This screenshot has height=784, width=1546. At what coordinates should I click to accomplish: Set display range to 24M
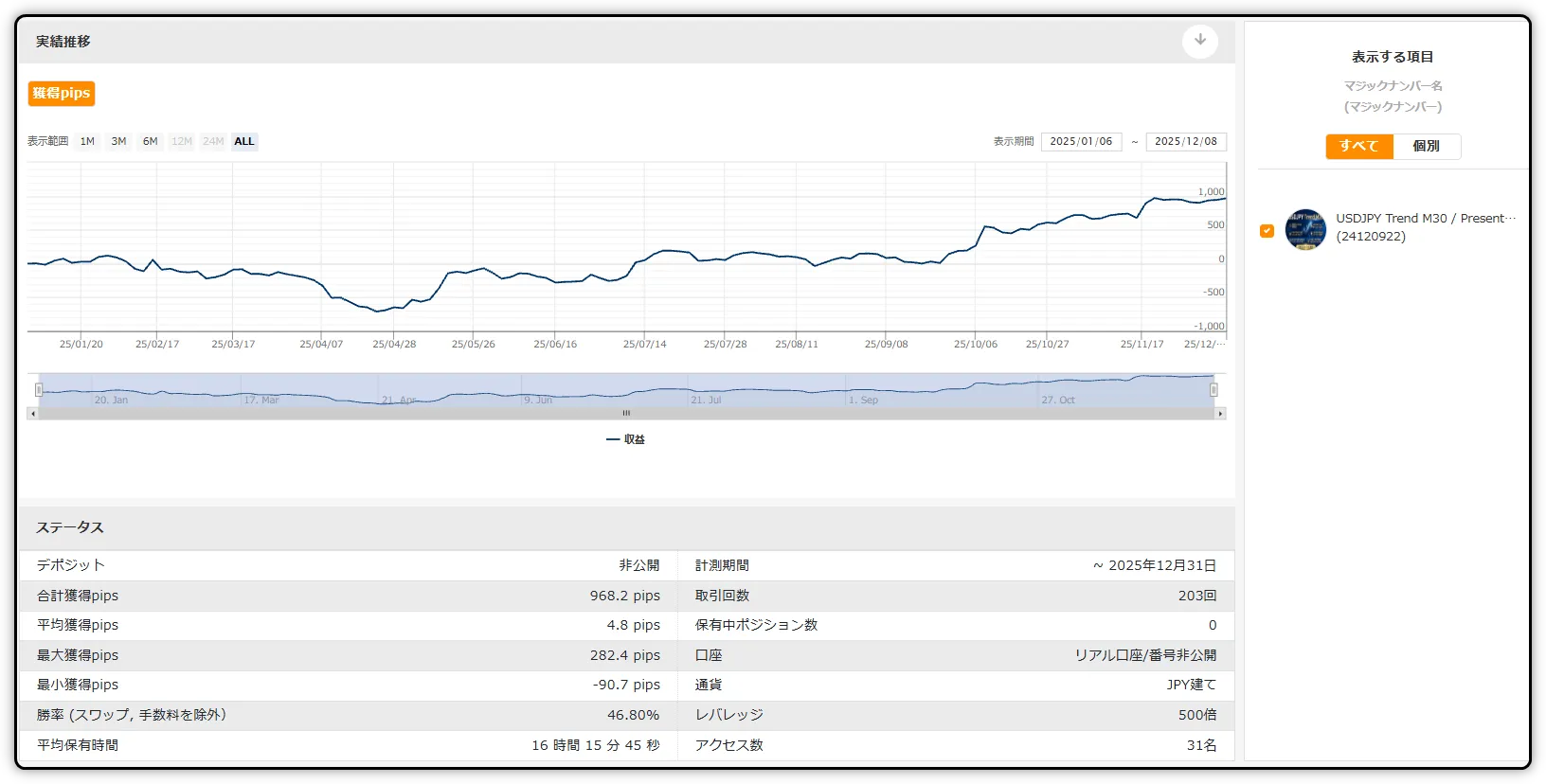coord(213,141)
